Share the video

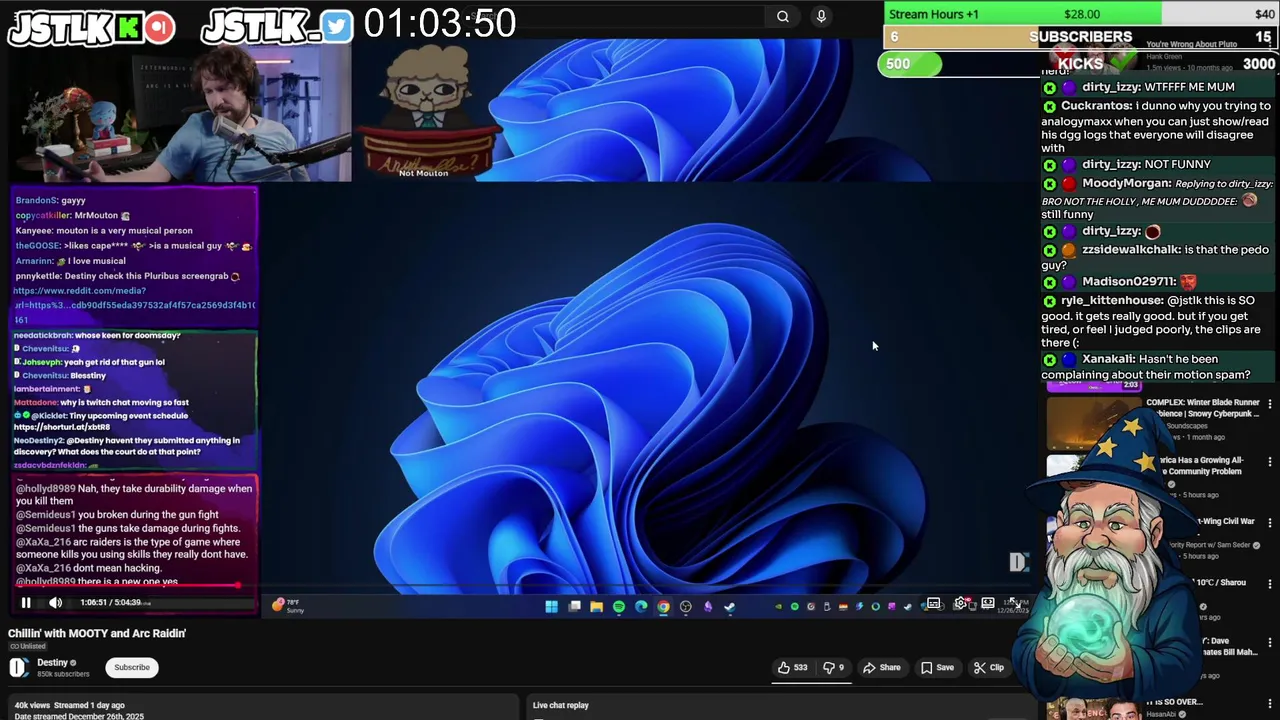882,667
